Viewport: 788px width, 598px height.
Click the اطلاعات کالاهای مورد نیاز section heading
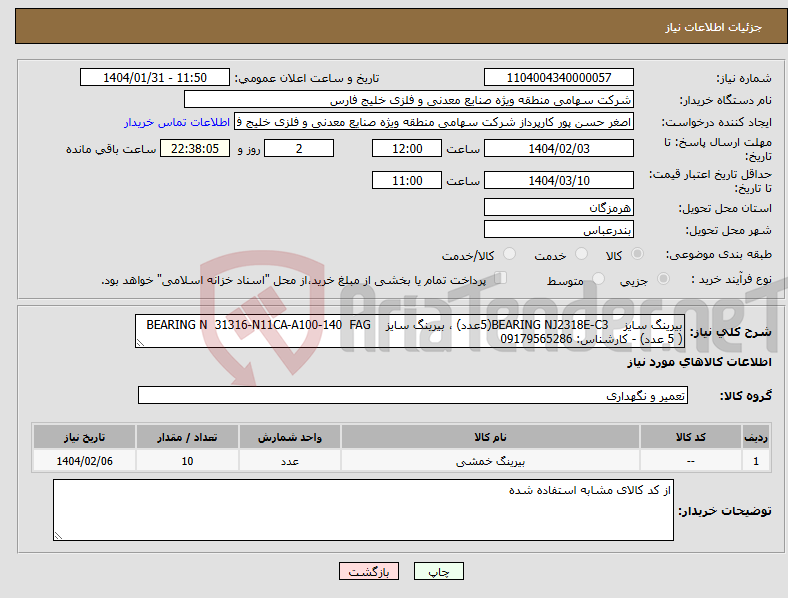699,362
